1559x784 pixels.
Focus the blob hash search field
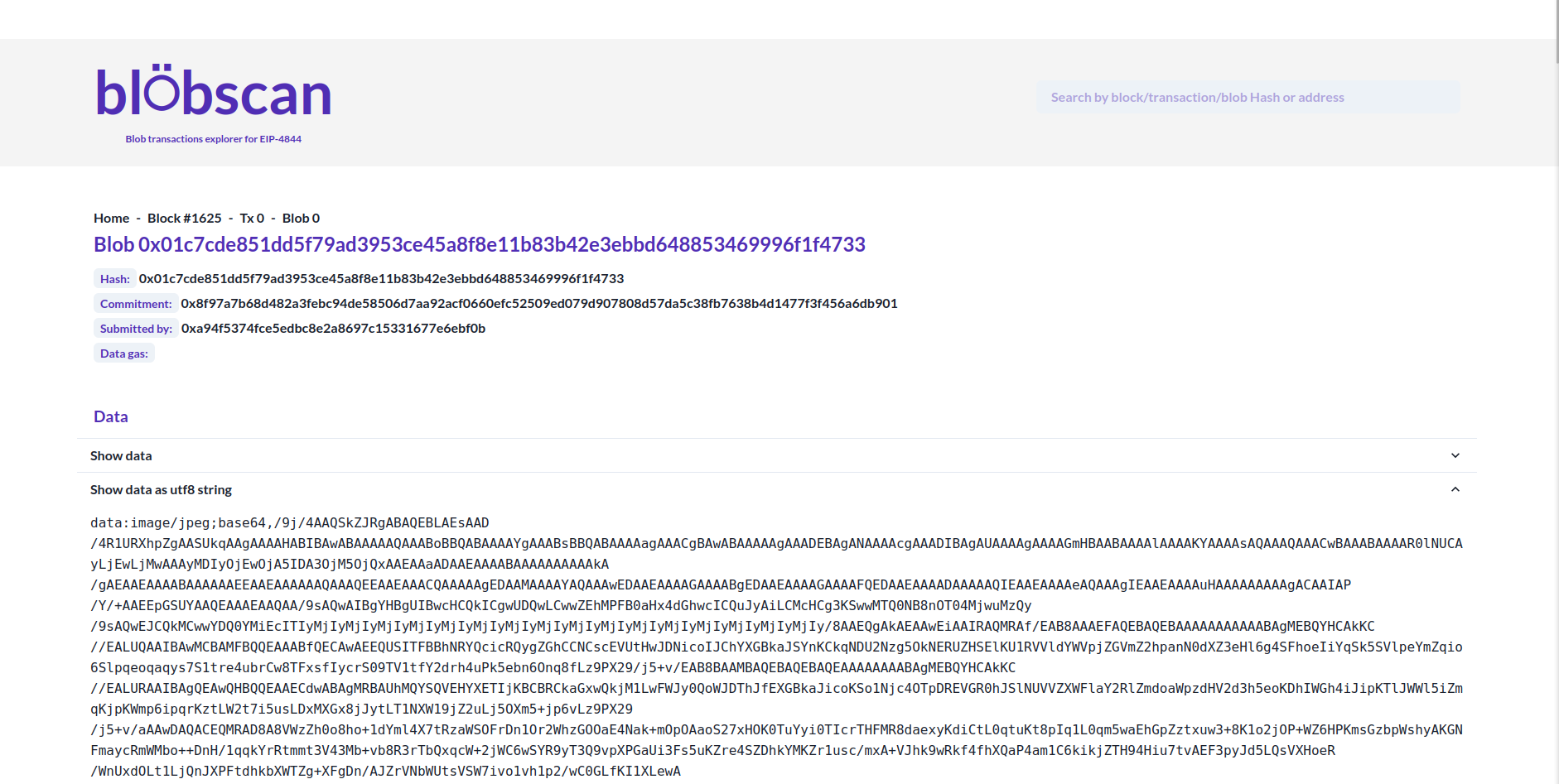coord(1248,98)
